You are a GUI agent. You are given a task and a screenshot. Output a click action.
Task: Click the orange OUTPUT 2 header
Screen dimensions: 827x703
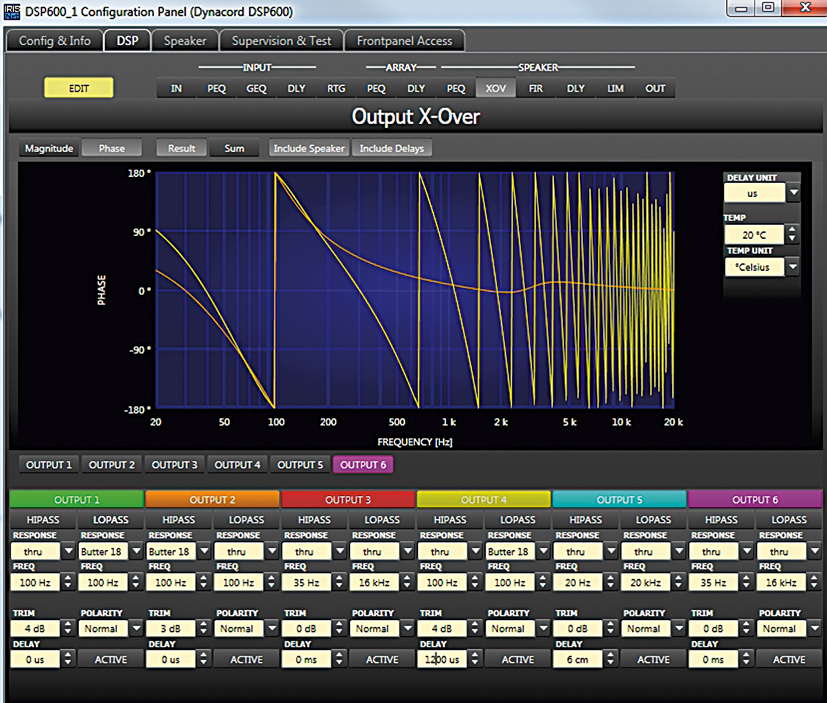point(212,499)
